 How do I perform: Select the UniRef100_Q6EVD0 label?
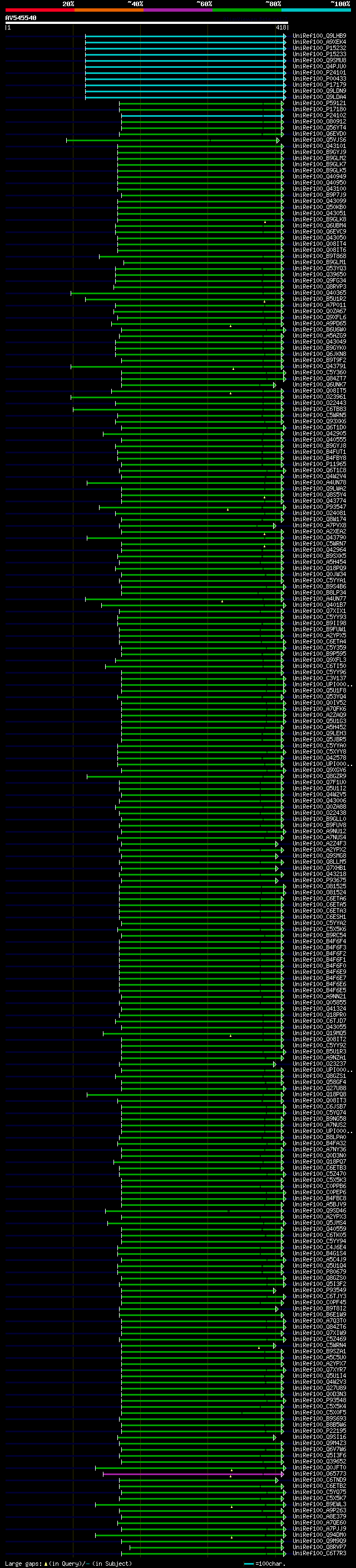[x=319, y=134]
